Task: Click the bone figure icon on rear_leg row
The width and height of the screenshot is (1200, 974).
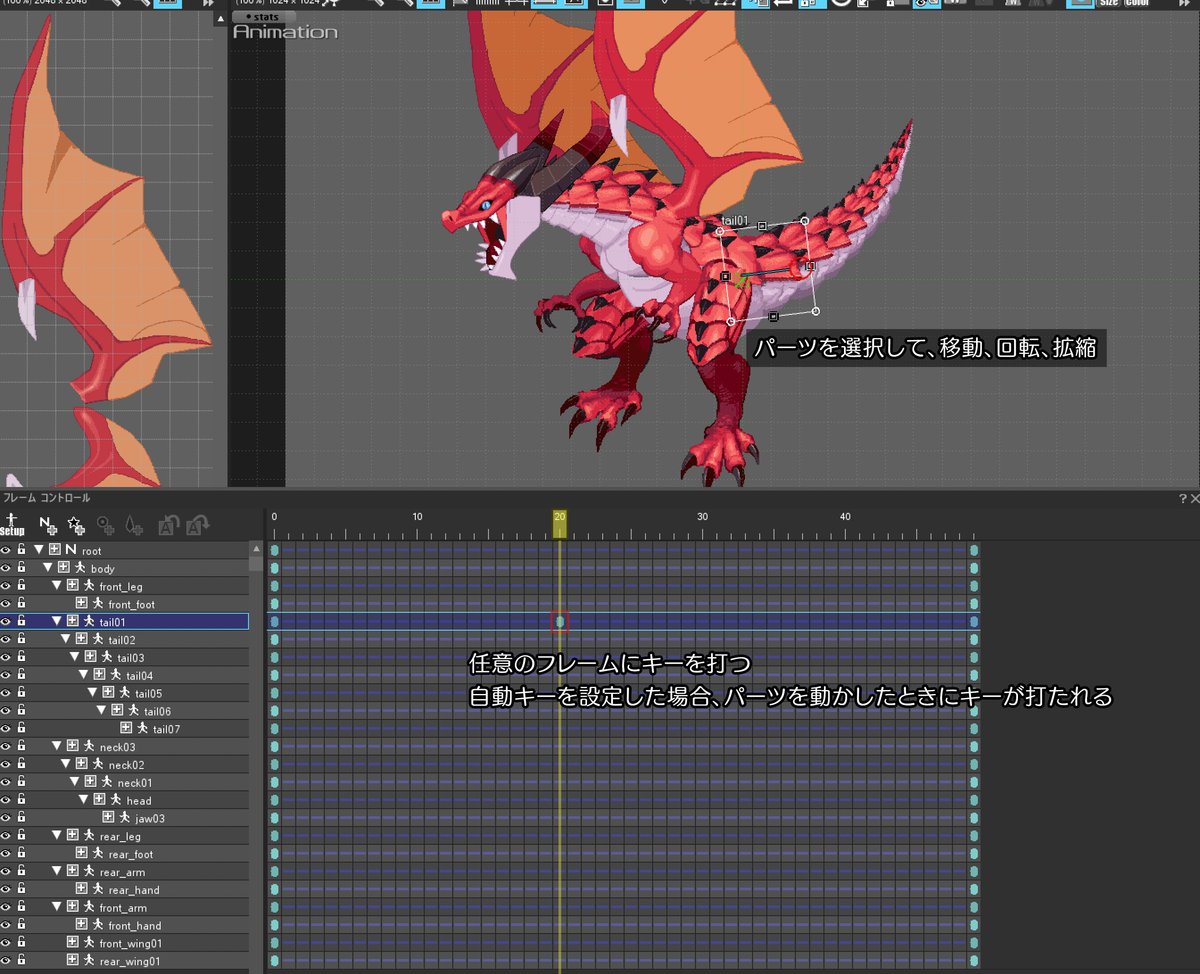Action: pyautogui.click(x=89, y=836)
